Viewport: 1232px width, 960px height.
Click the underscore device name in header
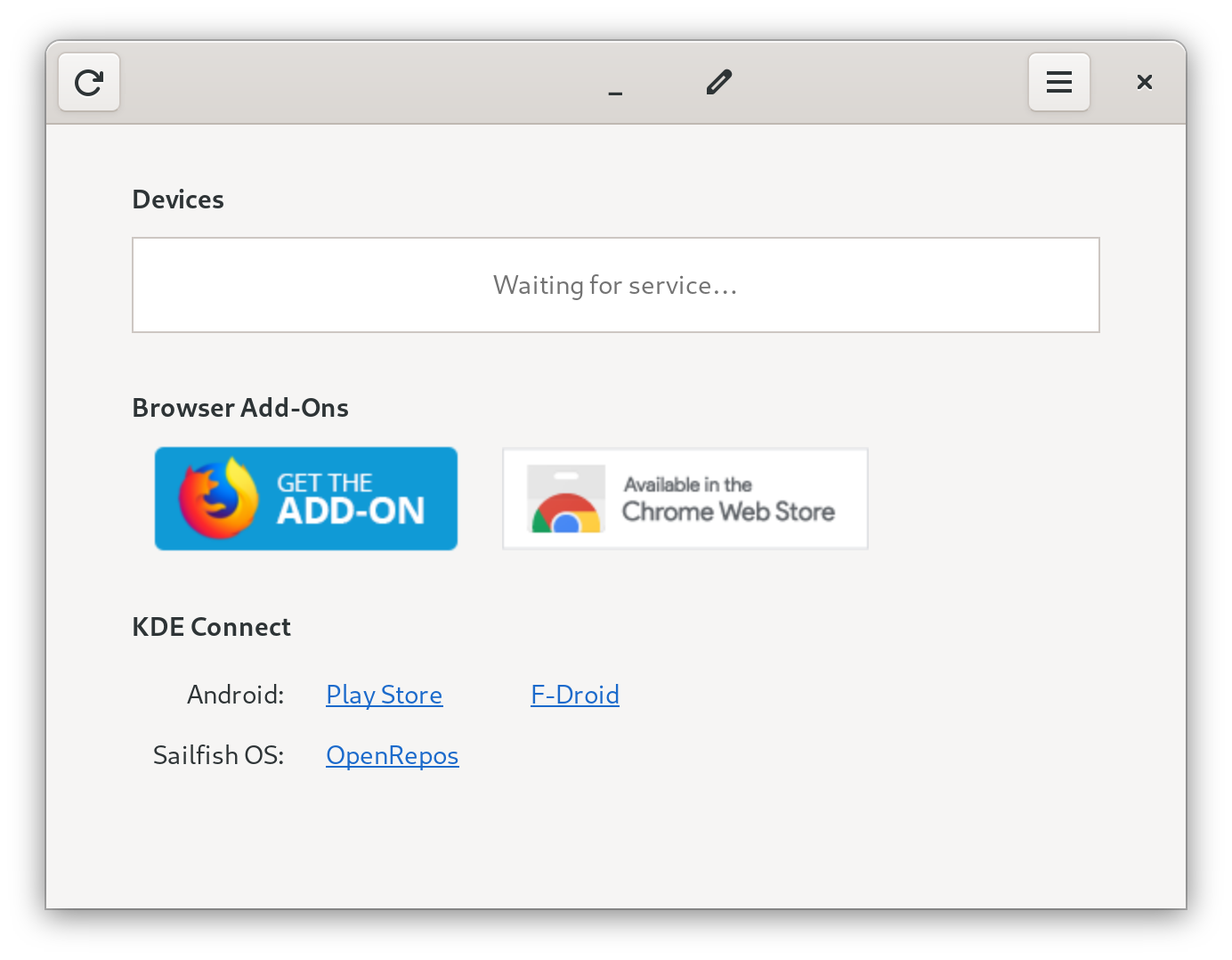(x=615, y=93)
